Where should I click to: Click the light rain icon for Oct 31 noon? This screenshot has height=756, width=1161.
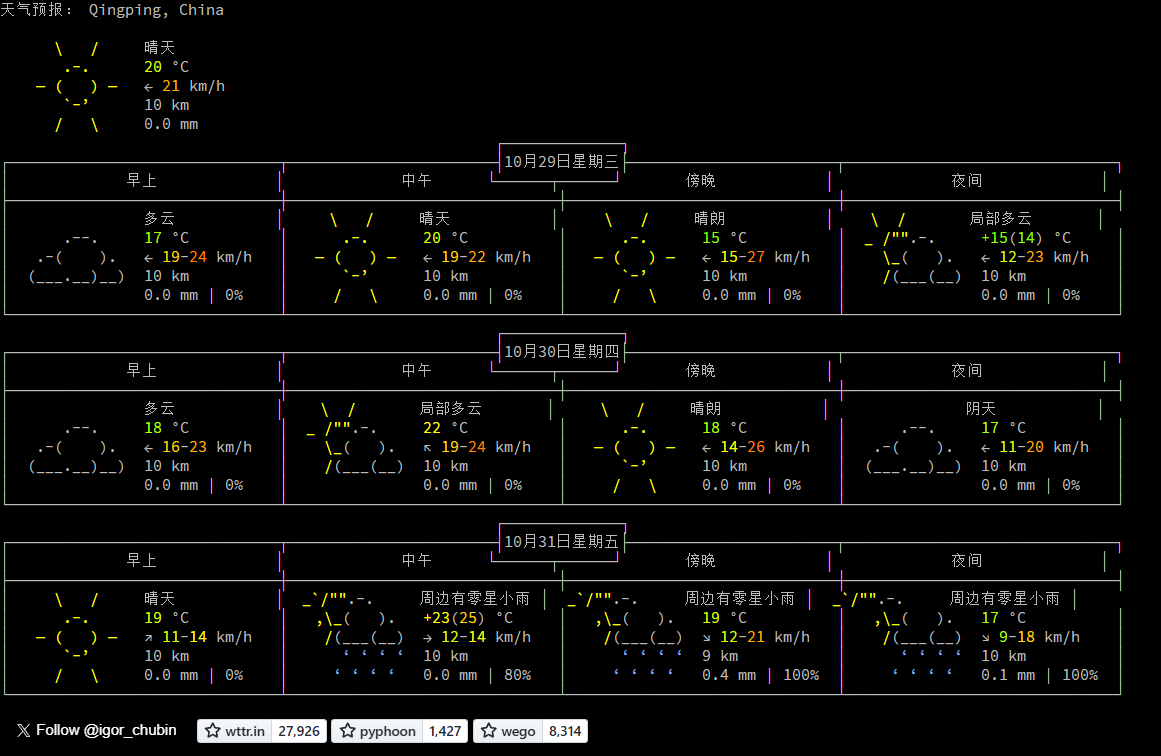tap(355, 635)
